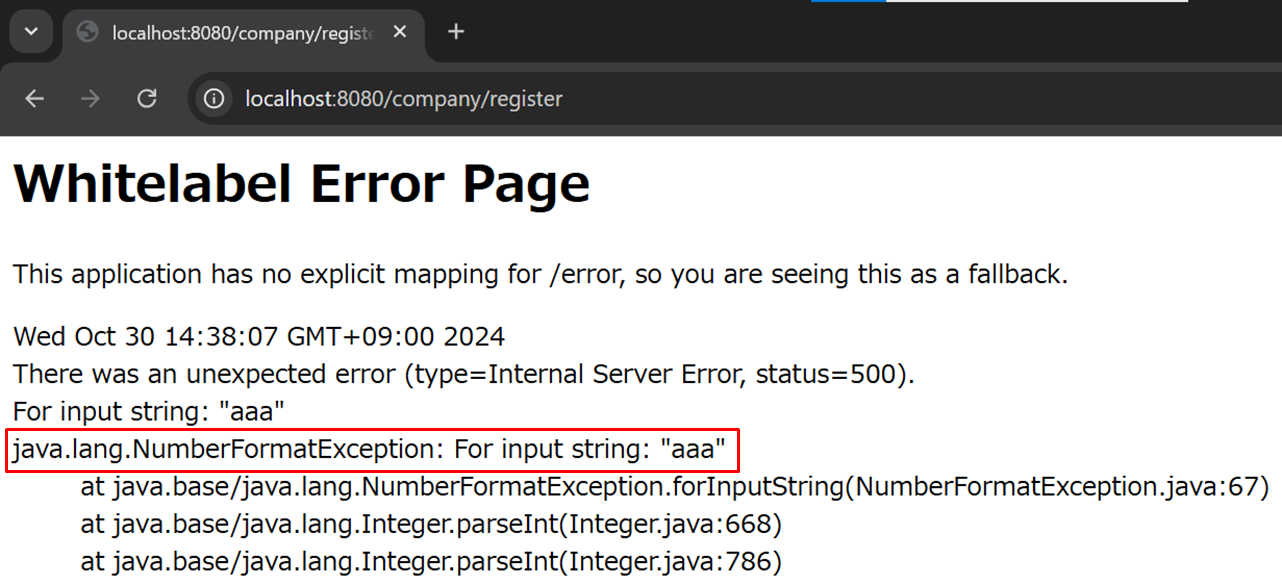The height and width of the screenshot is (585, 1282).
Task: Open a new browser tab
Action: (456, 32)
